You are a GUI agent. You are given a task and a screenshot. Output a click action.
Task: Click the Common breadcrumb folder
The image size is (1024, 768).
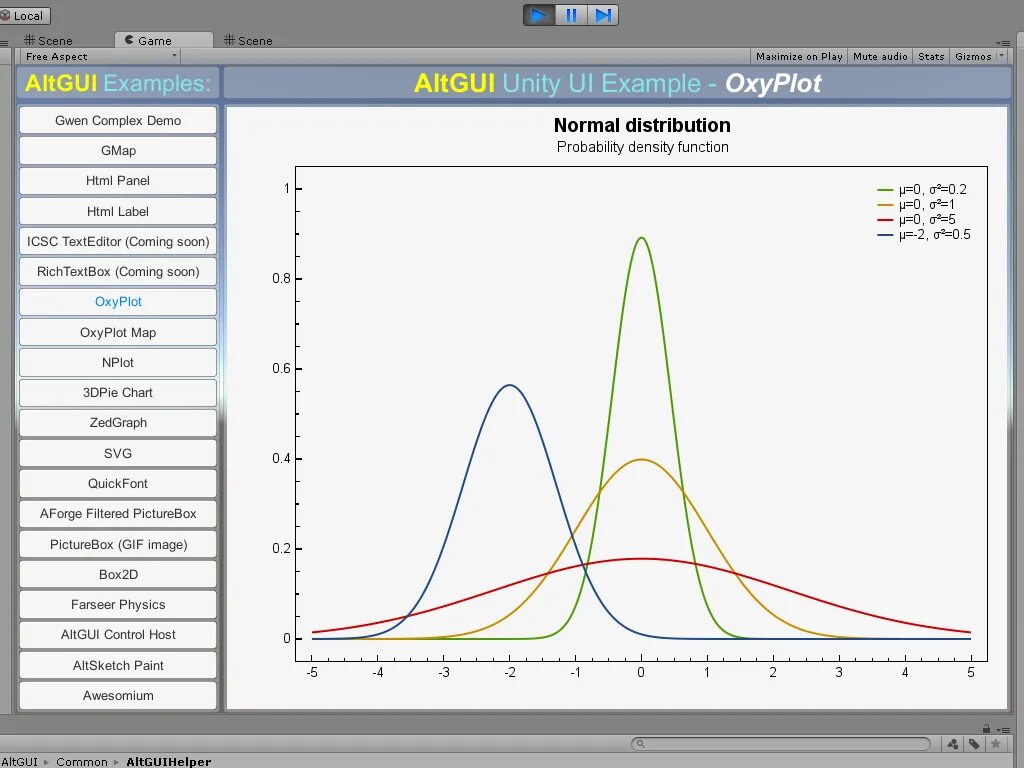tap(82, 761)
